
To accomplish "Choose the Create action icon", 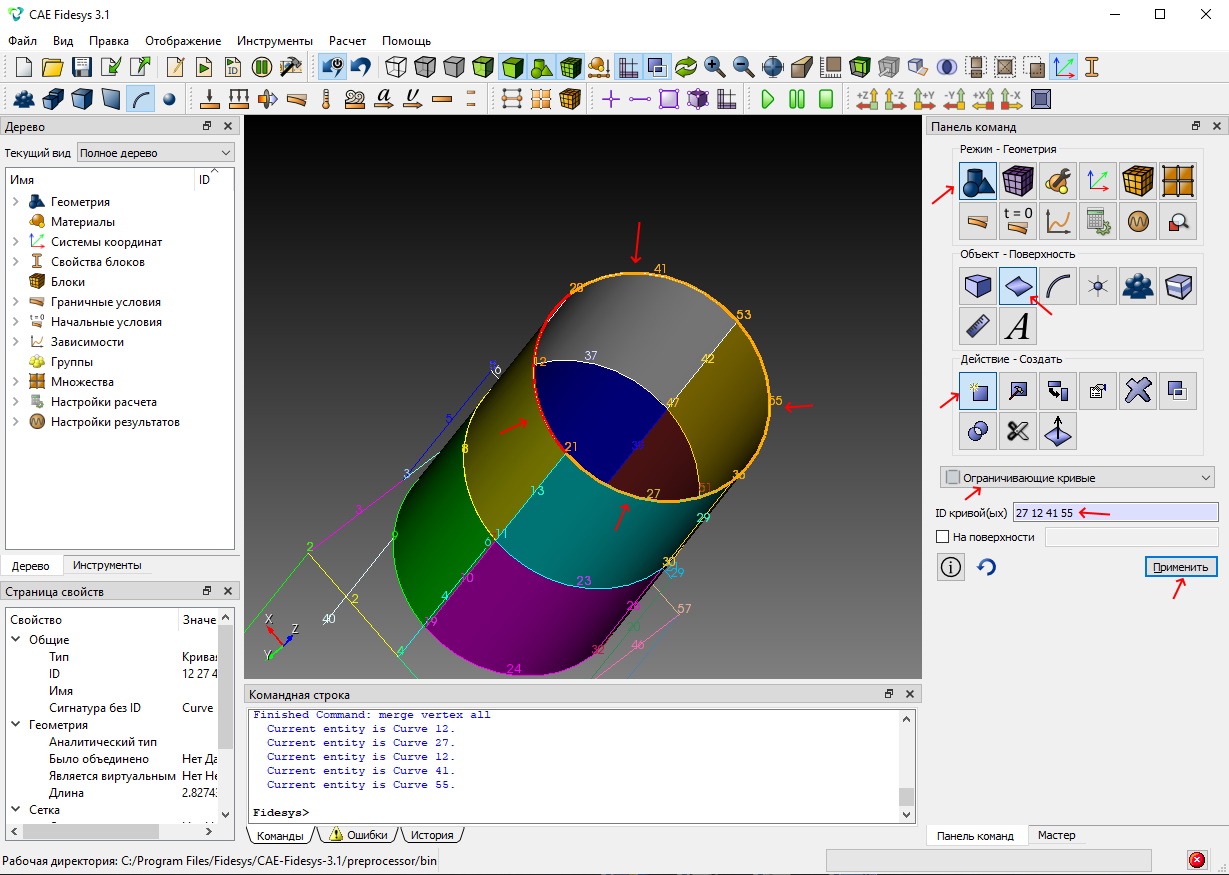I will (978, 391).
